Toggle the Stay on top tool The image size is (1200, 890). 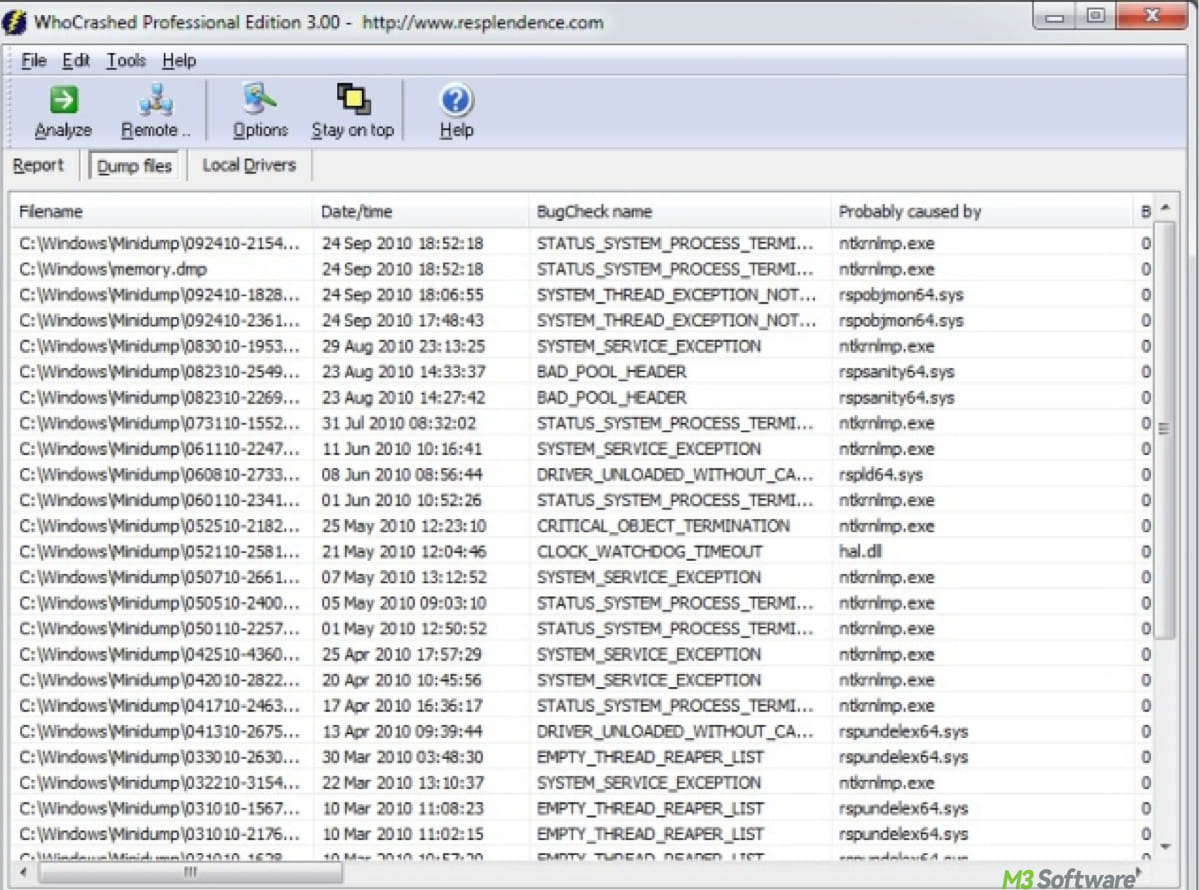tap(352, 111)
